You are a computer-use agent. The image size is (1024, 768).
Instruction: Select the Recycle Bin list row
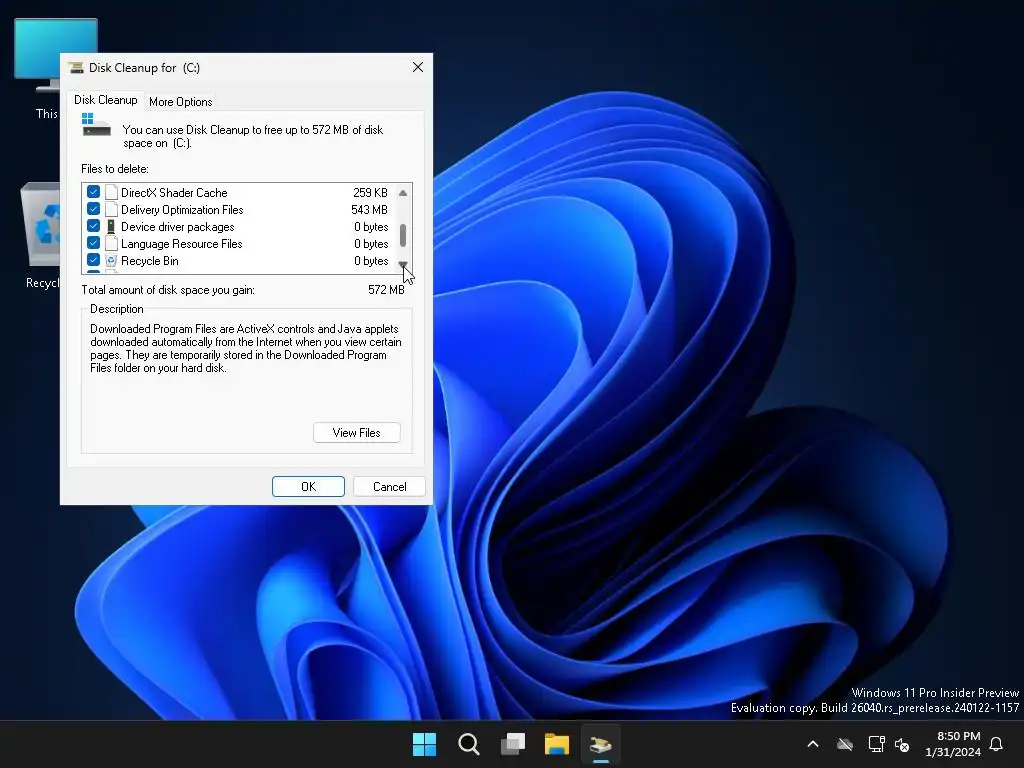240,261
